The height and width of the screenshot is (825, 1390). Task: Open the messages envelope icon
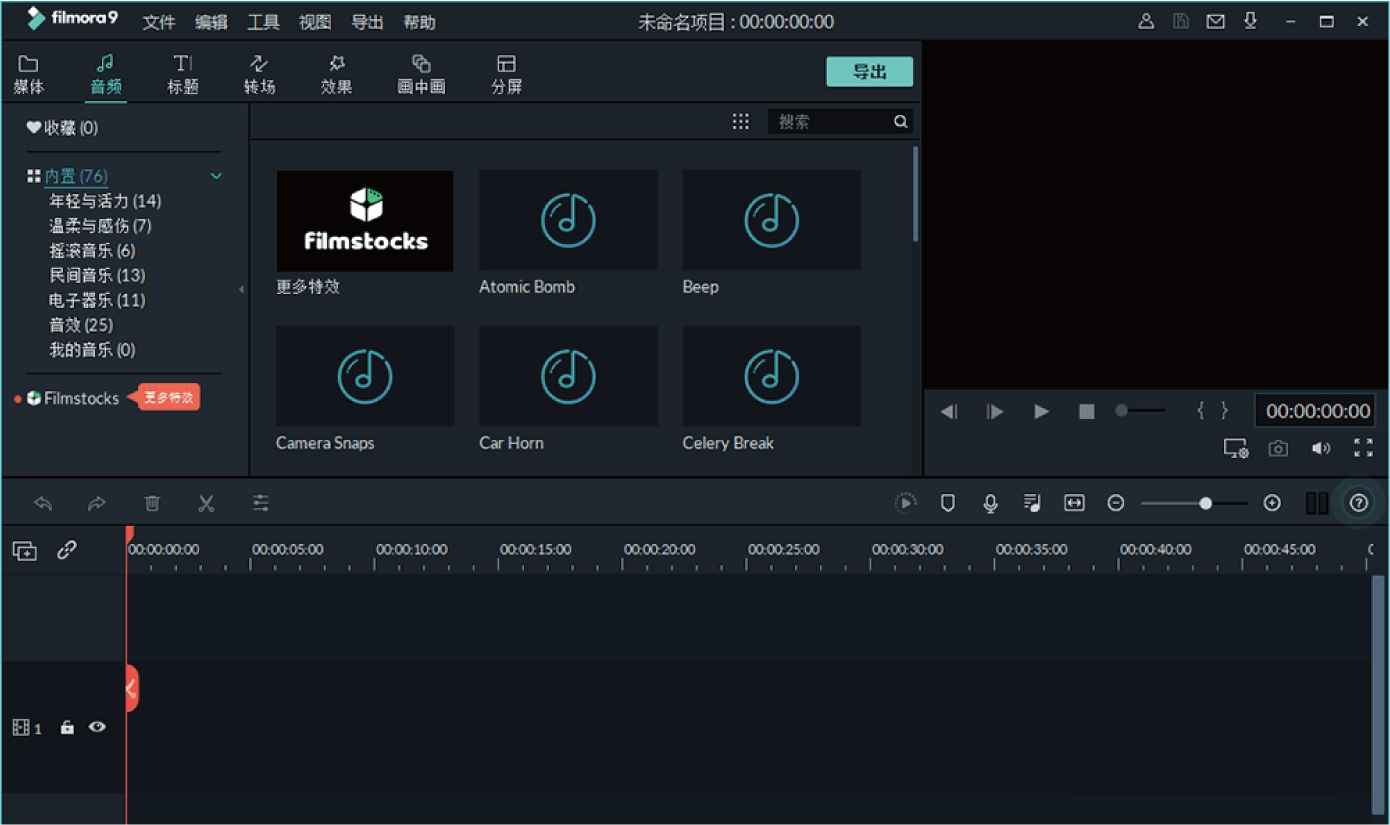coord(1215,21)
